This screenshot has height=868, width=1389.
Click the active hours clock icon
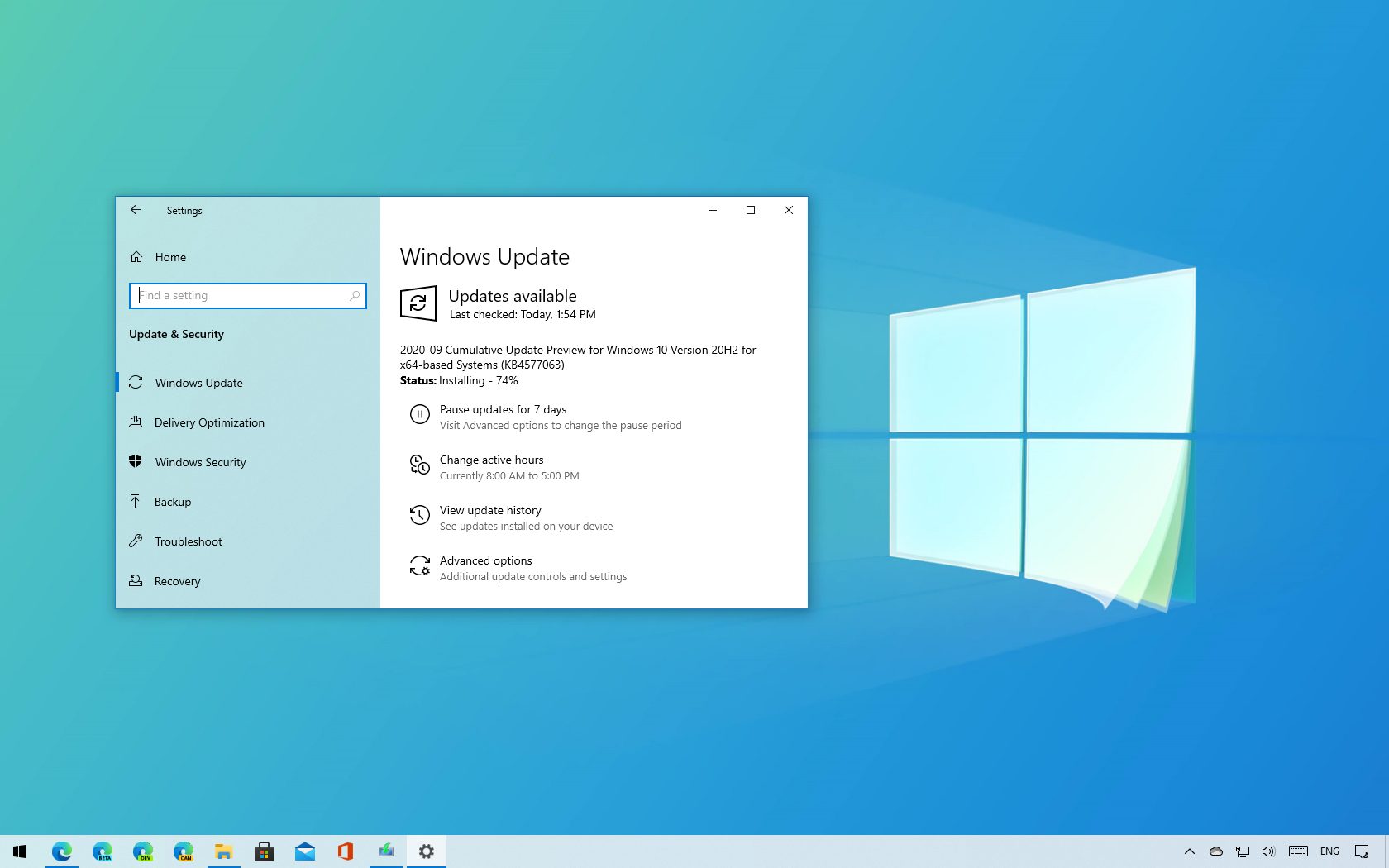click(420, 465)
